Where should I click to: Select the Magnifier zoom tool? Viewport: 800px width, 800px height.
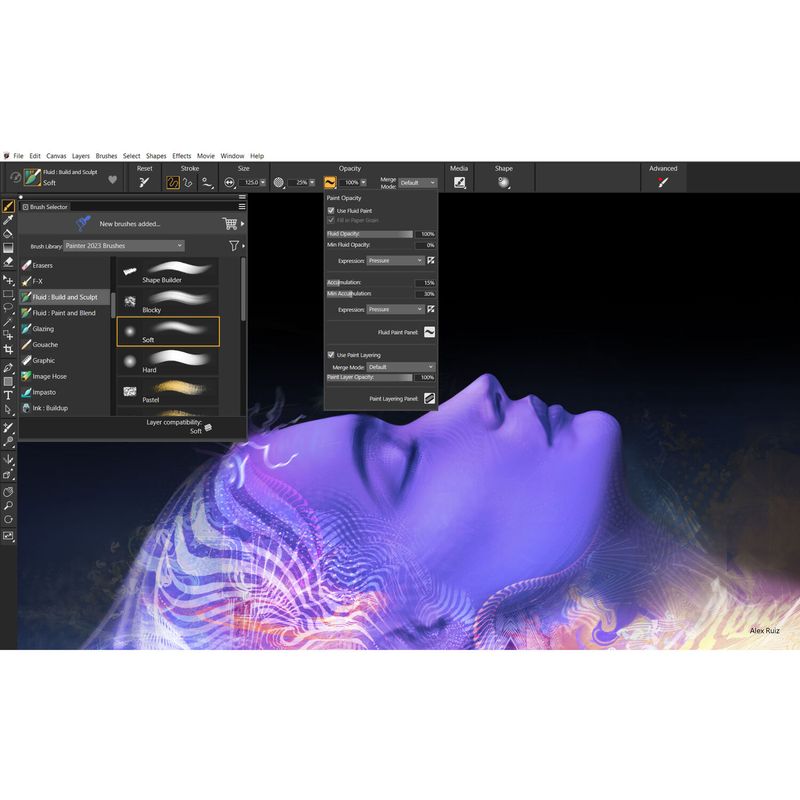pos(8,506)
